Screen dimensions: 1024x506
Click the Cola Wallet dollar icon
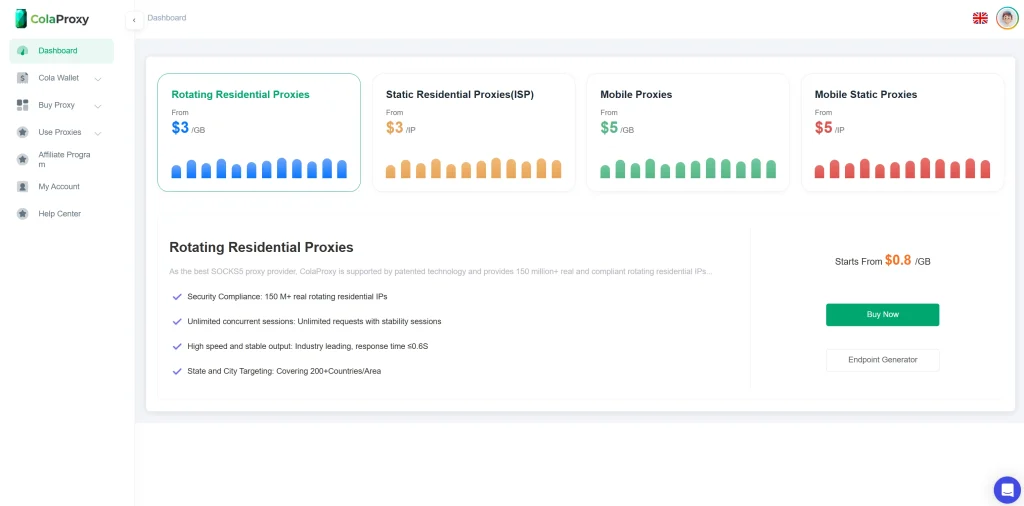pos(23,78)
